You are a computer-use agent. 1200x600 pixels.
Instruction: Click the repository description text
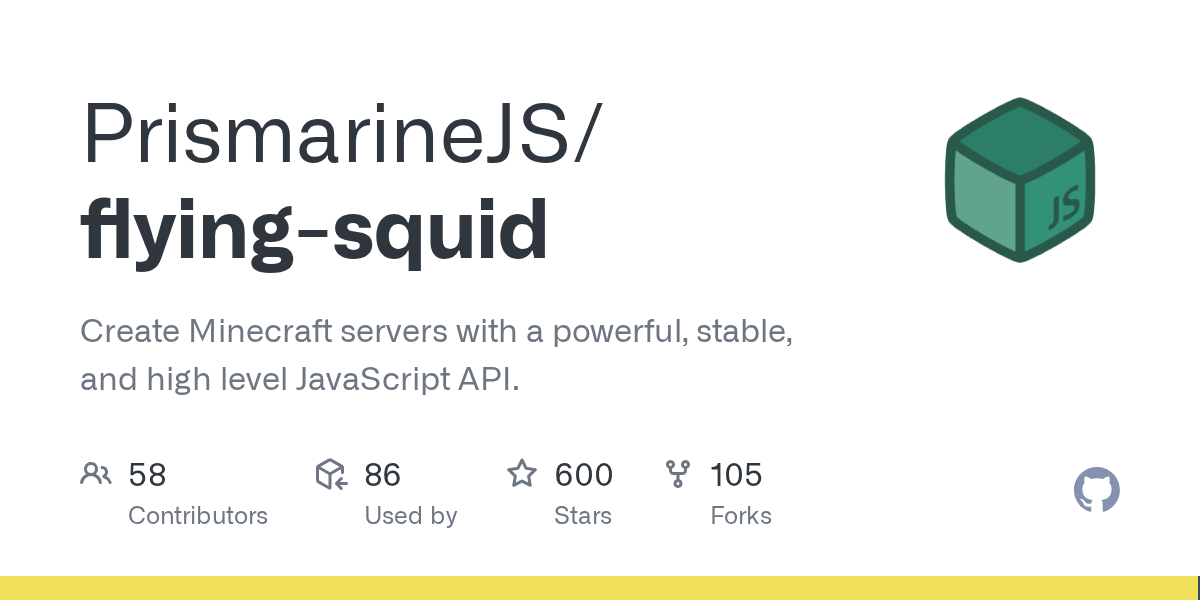[x=436, y=355]
